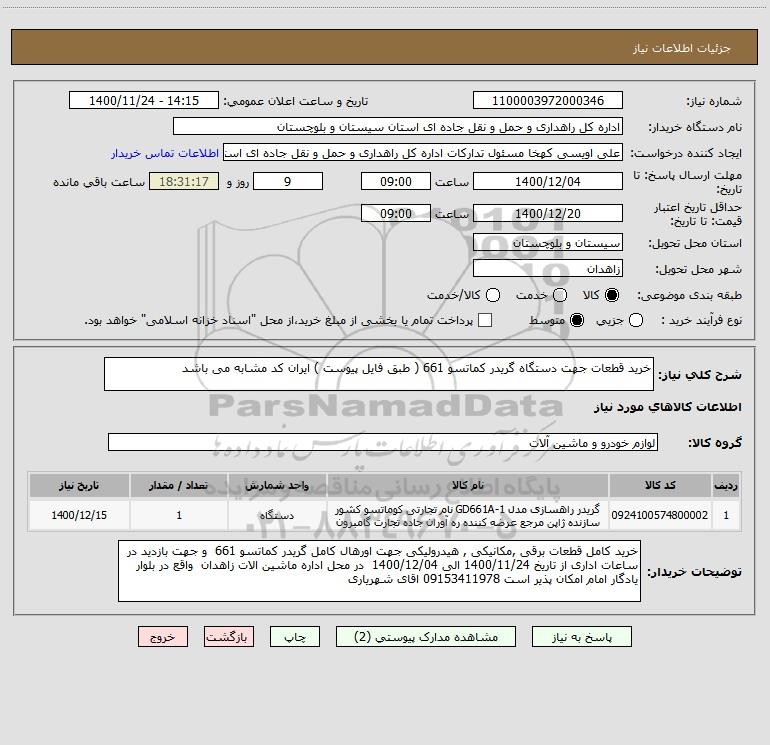770x745 pixels.
Task: Click the response deadline time 09:00 field
Action: click(x=396, y=181)
